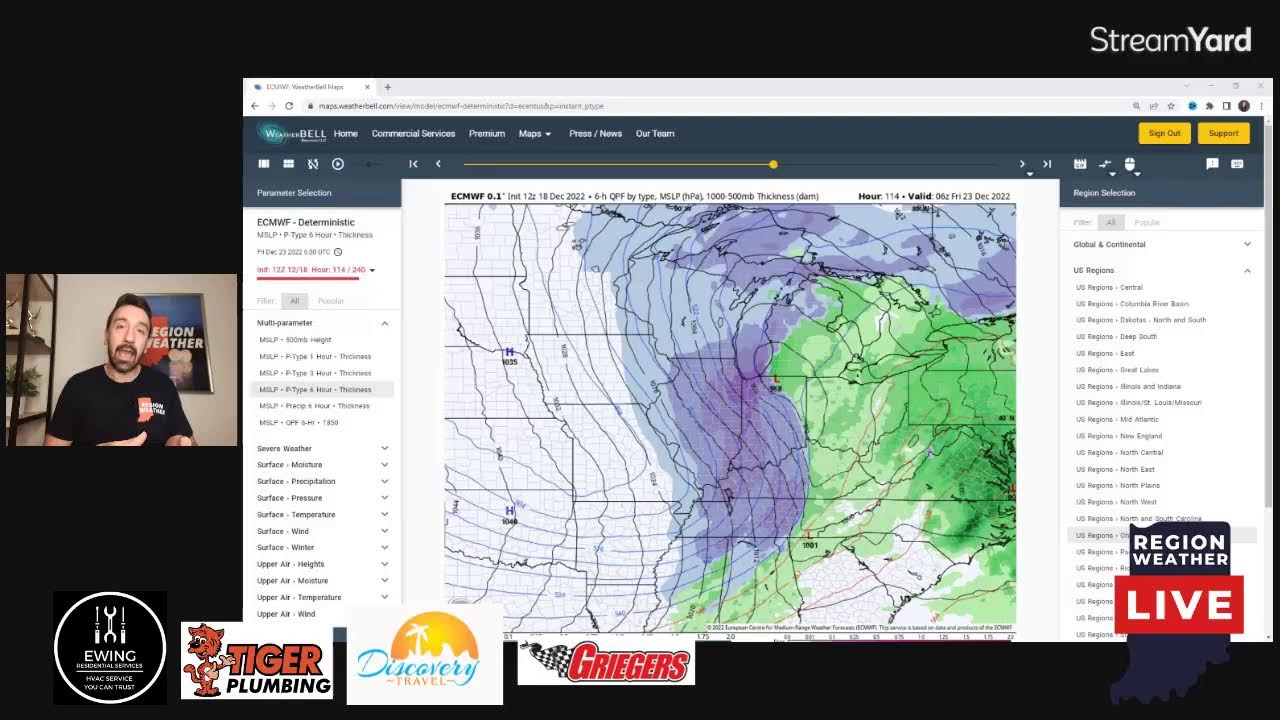Select parameter filter Popular
1280x720 pixels.
pos(331,301)
